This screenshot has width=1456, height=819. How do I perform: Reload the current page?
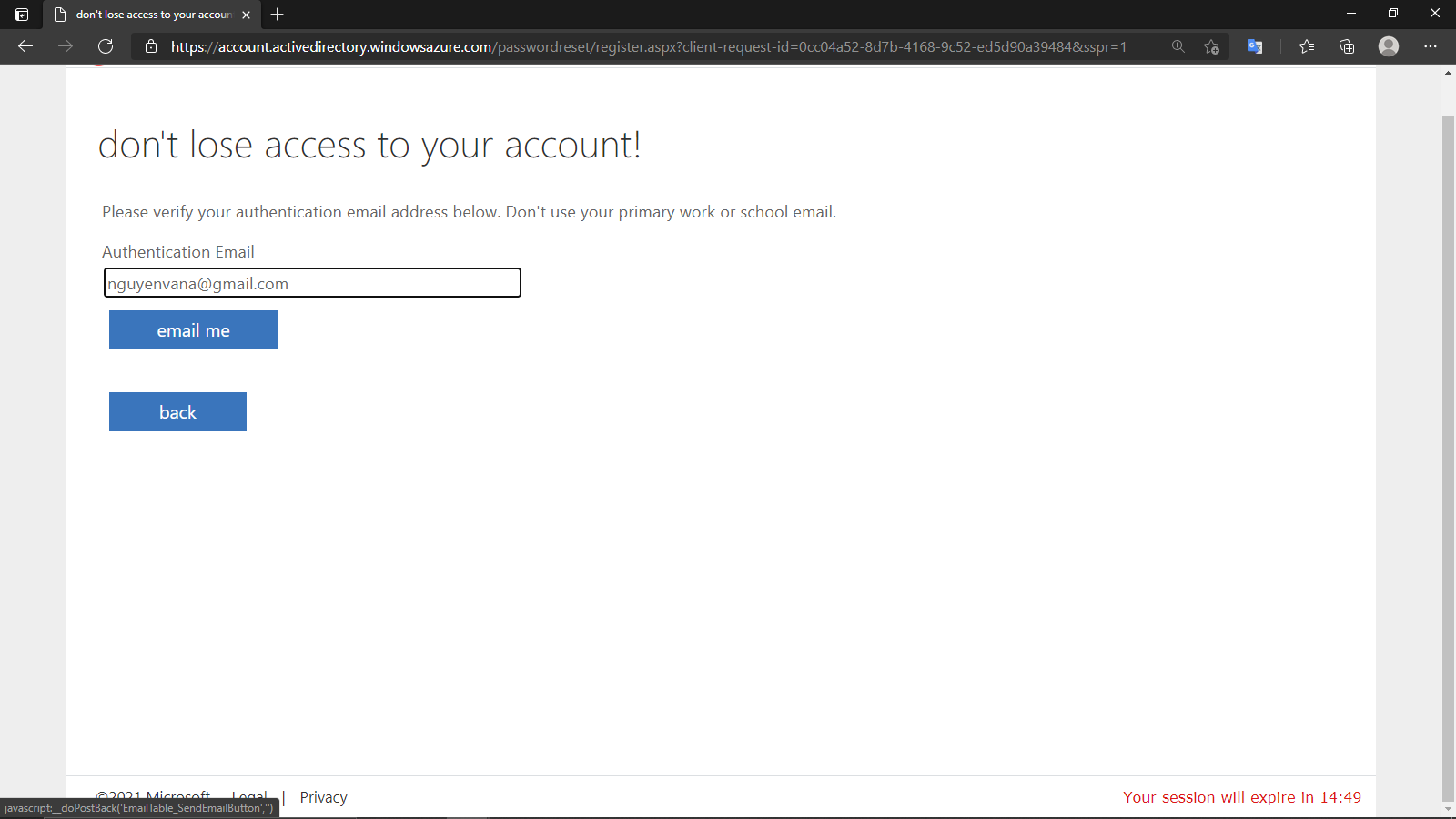click(106, 46)
